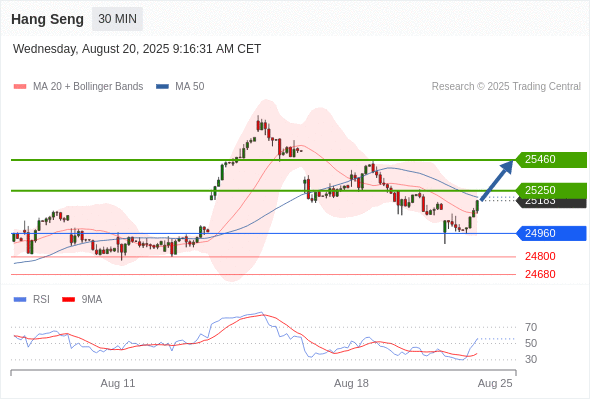Click the RSI 70 level label
590x400 pixels.
point(531,327)
